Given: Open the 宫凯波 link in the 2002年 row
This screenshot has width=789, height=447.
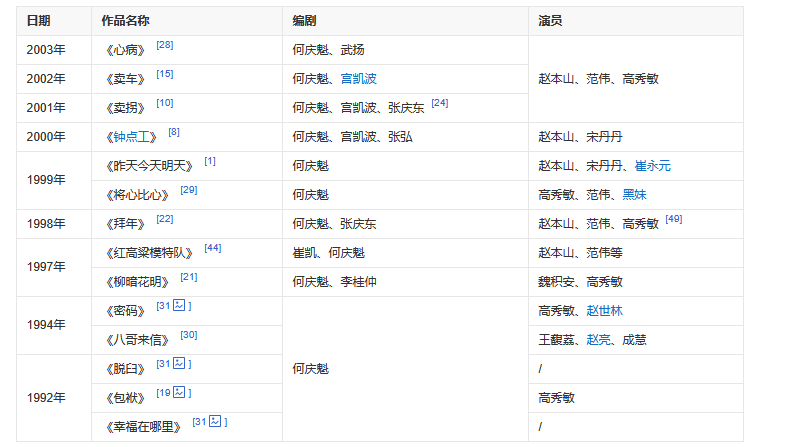Looking at the screenshot, I should click(358, 78).
